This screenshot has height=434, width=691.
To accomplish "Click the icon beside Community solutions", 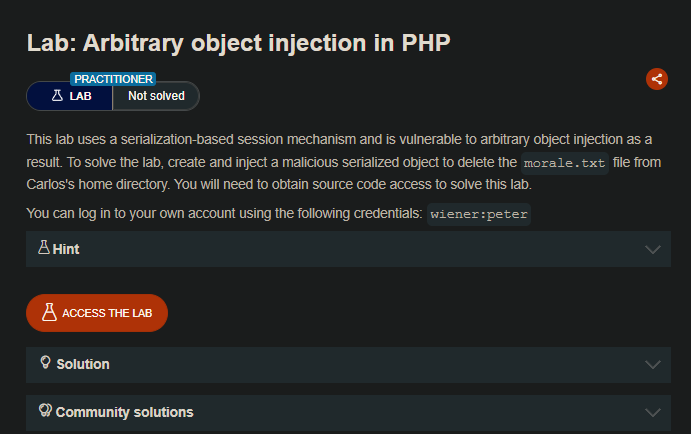I will (x=45, y=411).
